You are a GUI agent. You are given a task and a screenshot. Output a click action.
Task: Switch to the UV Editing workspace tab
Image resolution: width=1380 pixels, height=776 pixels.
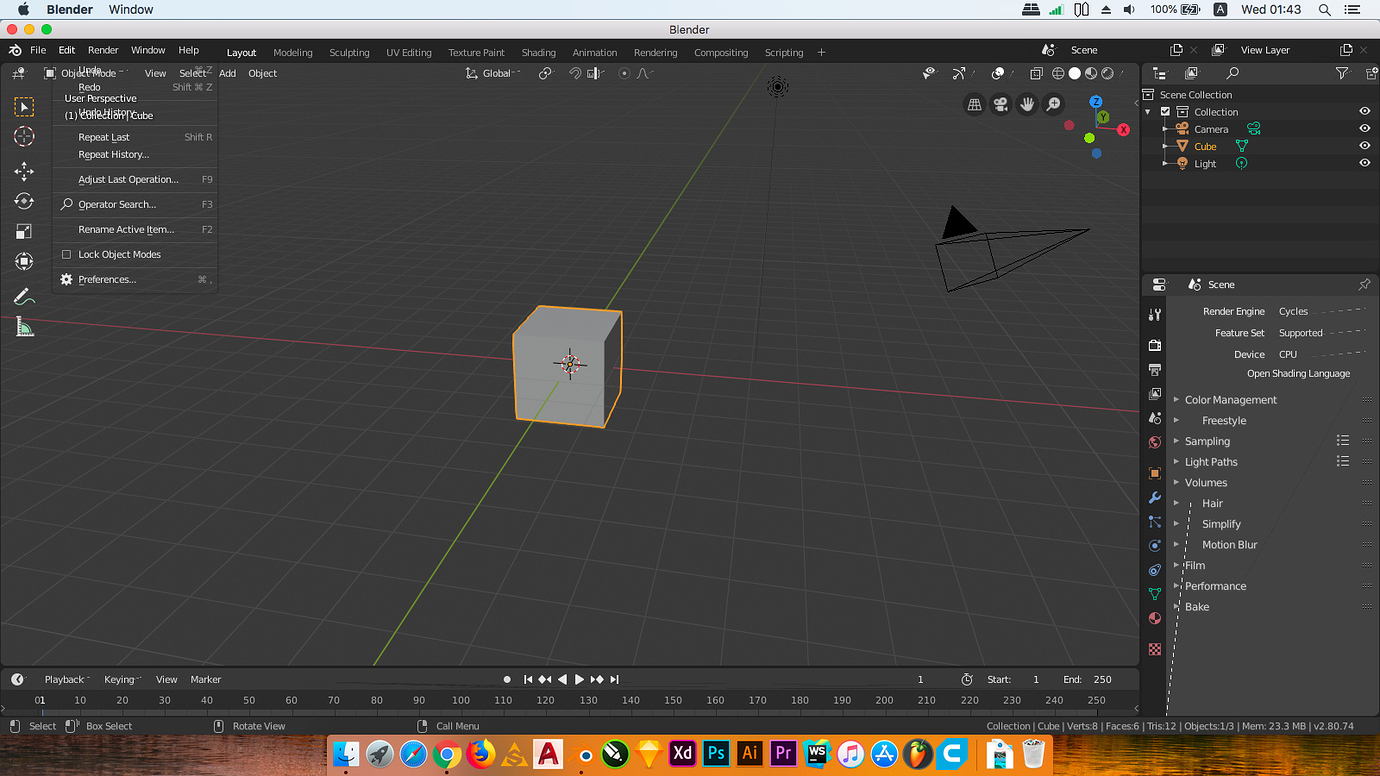409,52
